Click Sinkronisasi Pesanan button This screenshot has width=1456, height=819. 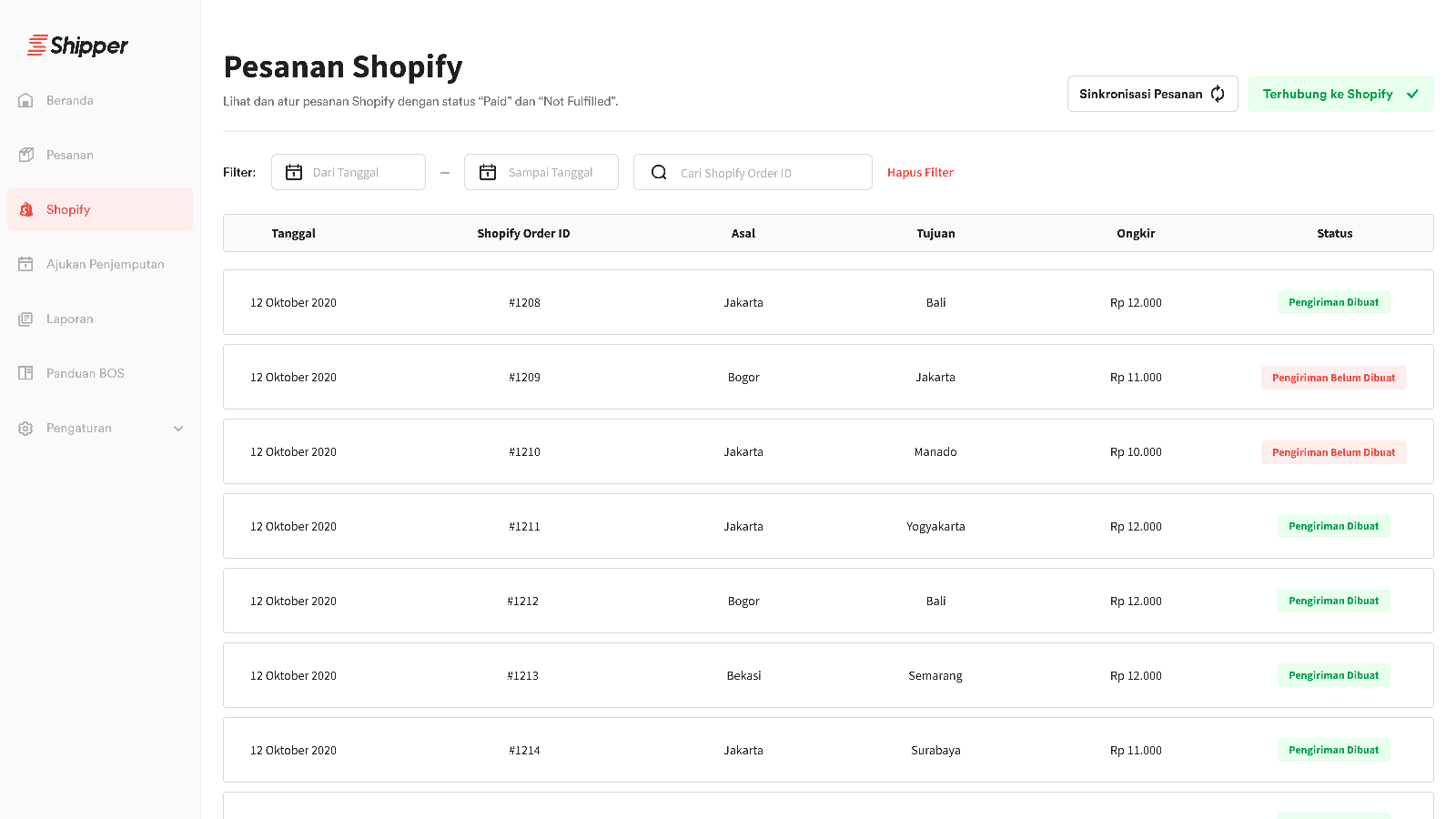pyautogui.click(x=1152, y=94)
